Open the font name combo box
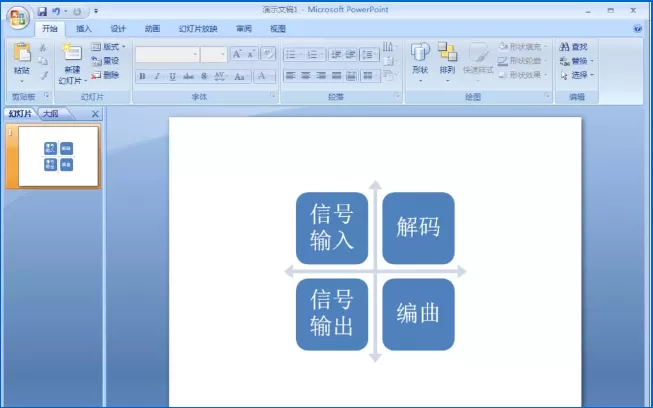This screenshot has height=408, width=653. (167, 55)
